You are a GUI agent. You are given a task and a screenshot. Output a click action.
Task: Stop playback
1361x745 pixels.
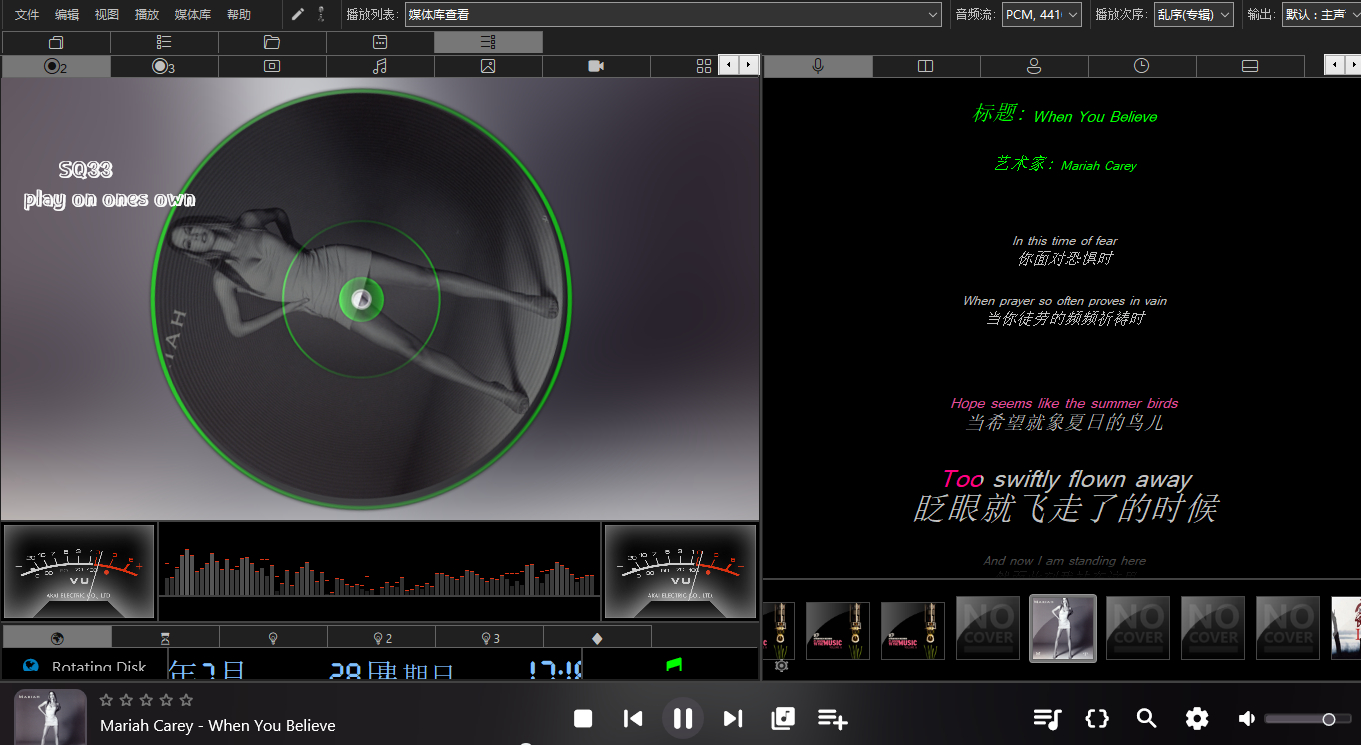tap(583, 718)
